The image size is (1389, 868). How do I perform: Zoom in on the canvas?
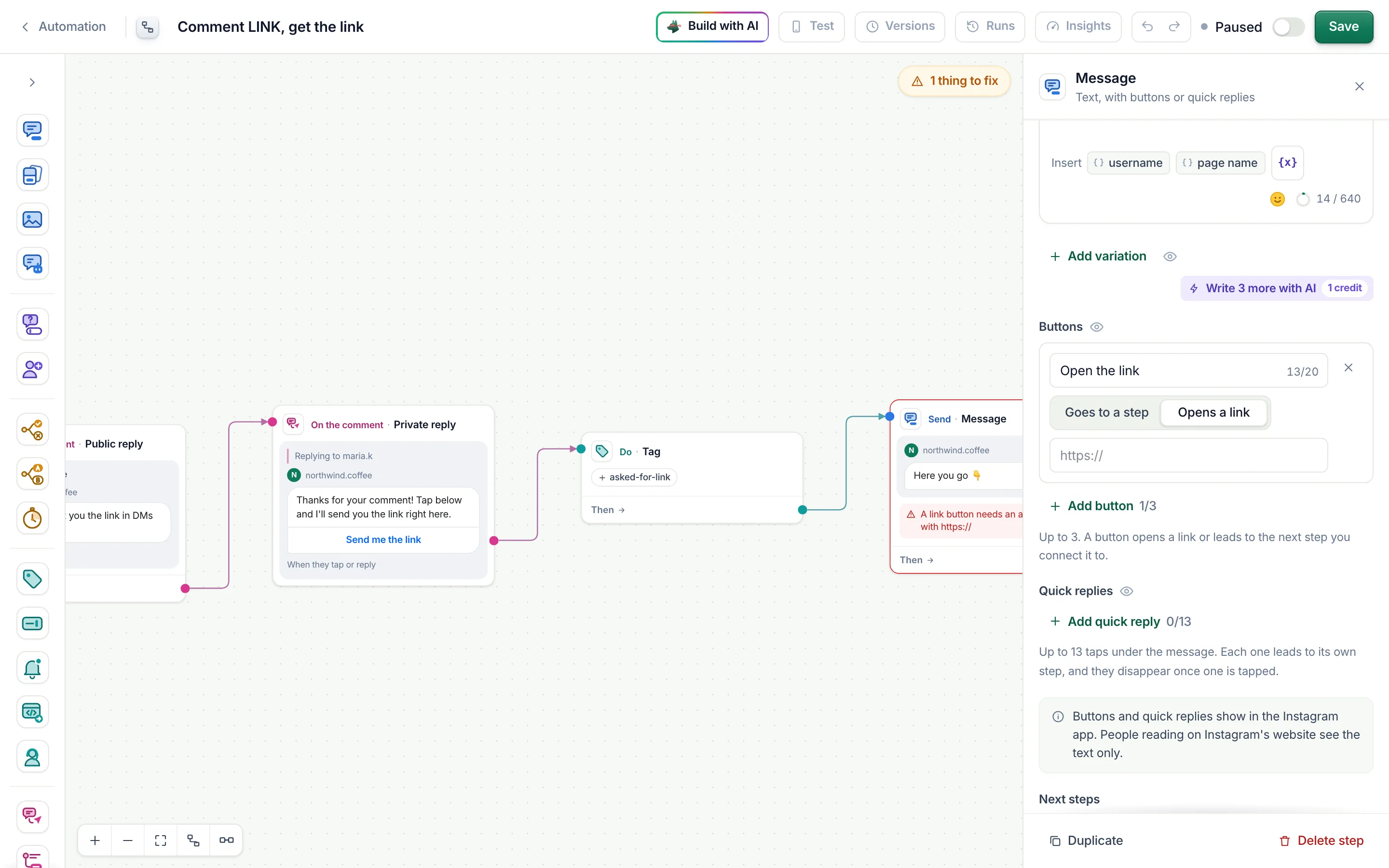click(95, 841)
